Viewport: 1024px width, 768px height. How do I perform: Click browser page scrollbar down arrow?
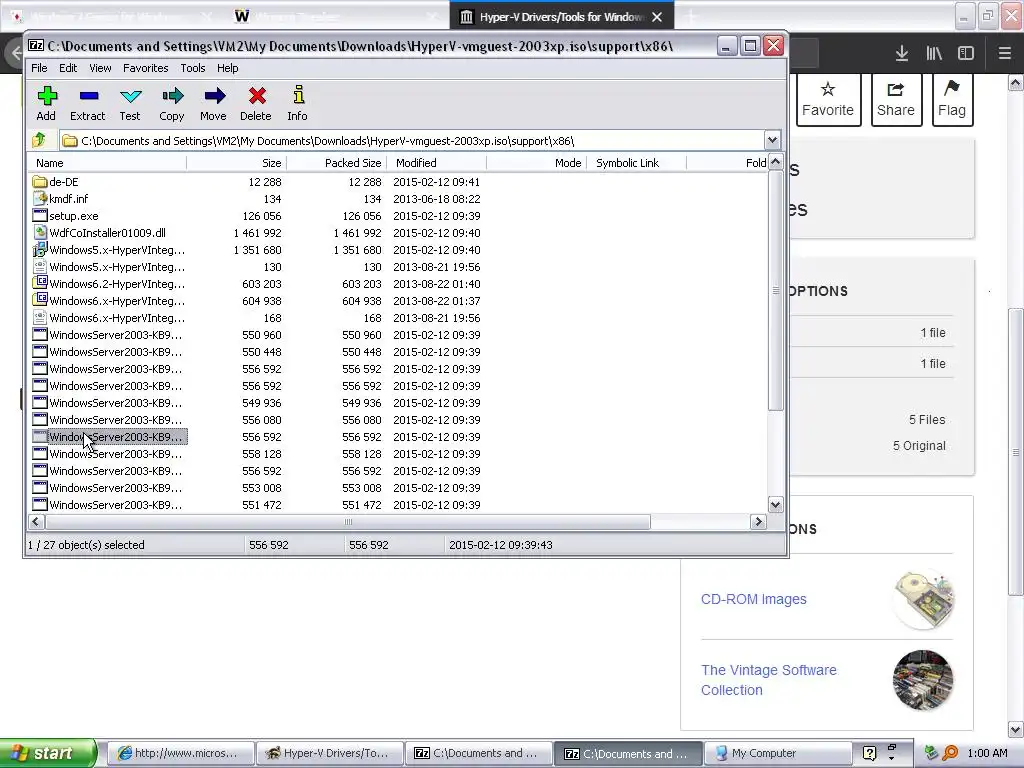(x=1016, y=729)
